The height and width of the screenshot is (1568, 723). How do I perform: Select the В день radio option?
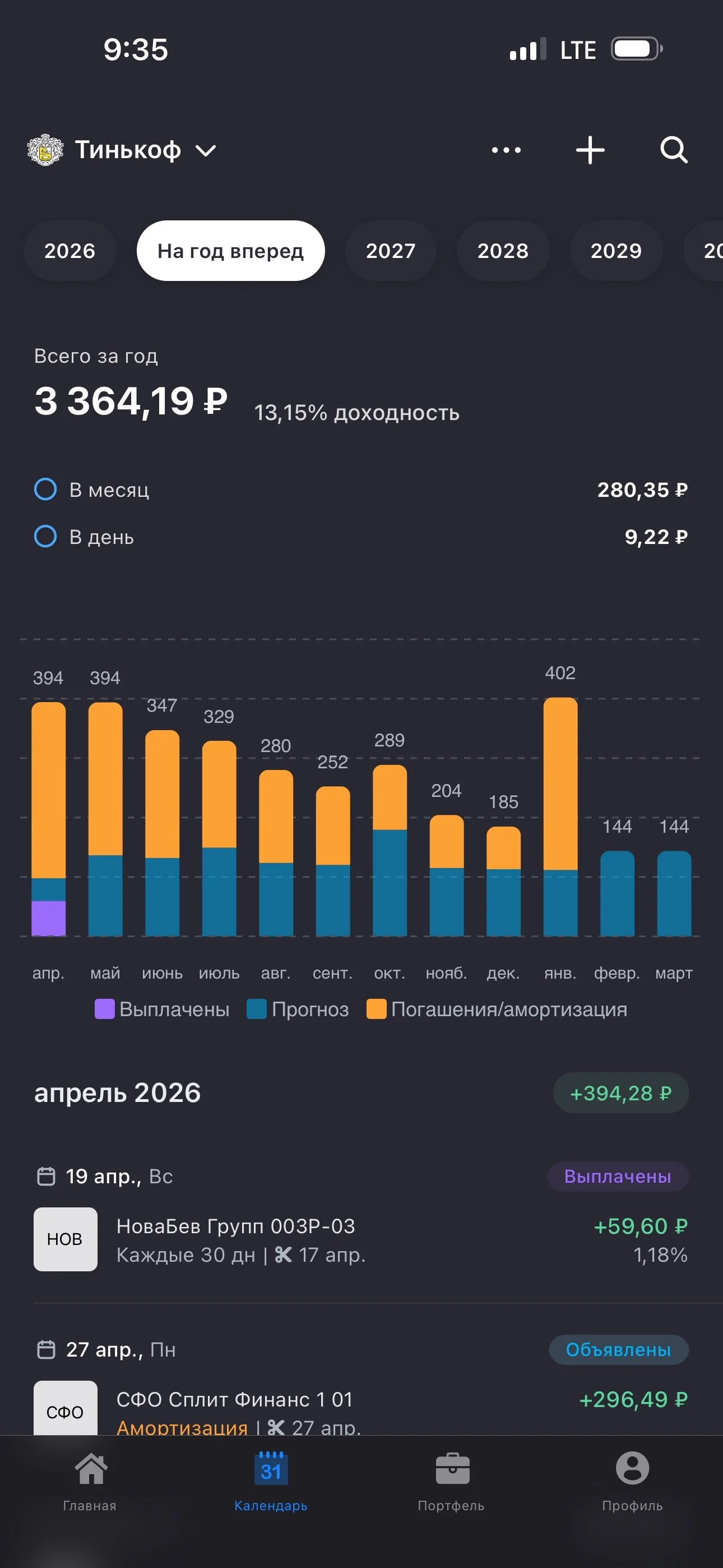point(45,536)
